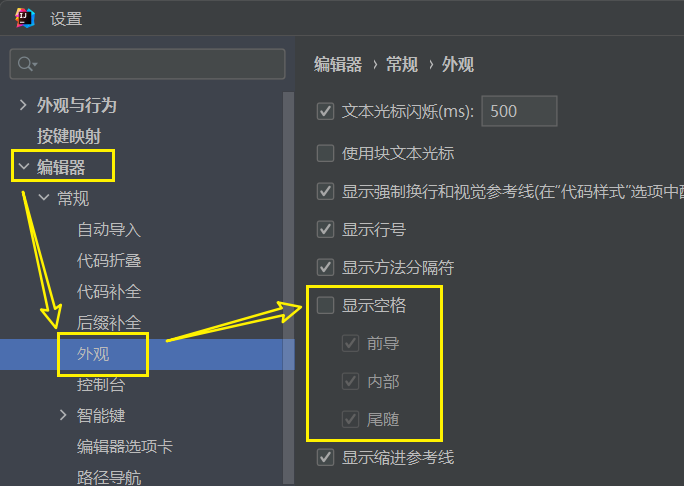
Task: Enable the 显示空格 checkbox
Action: point(325,305)
